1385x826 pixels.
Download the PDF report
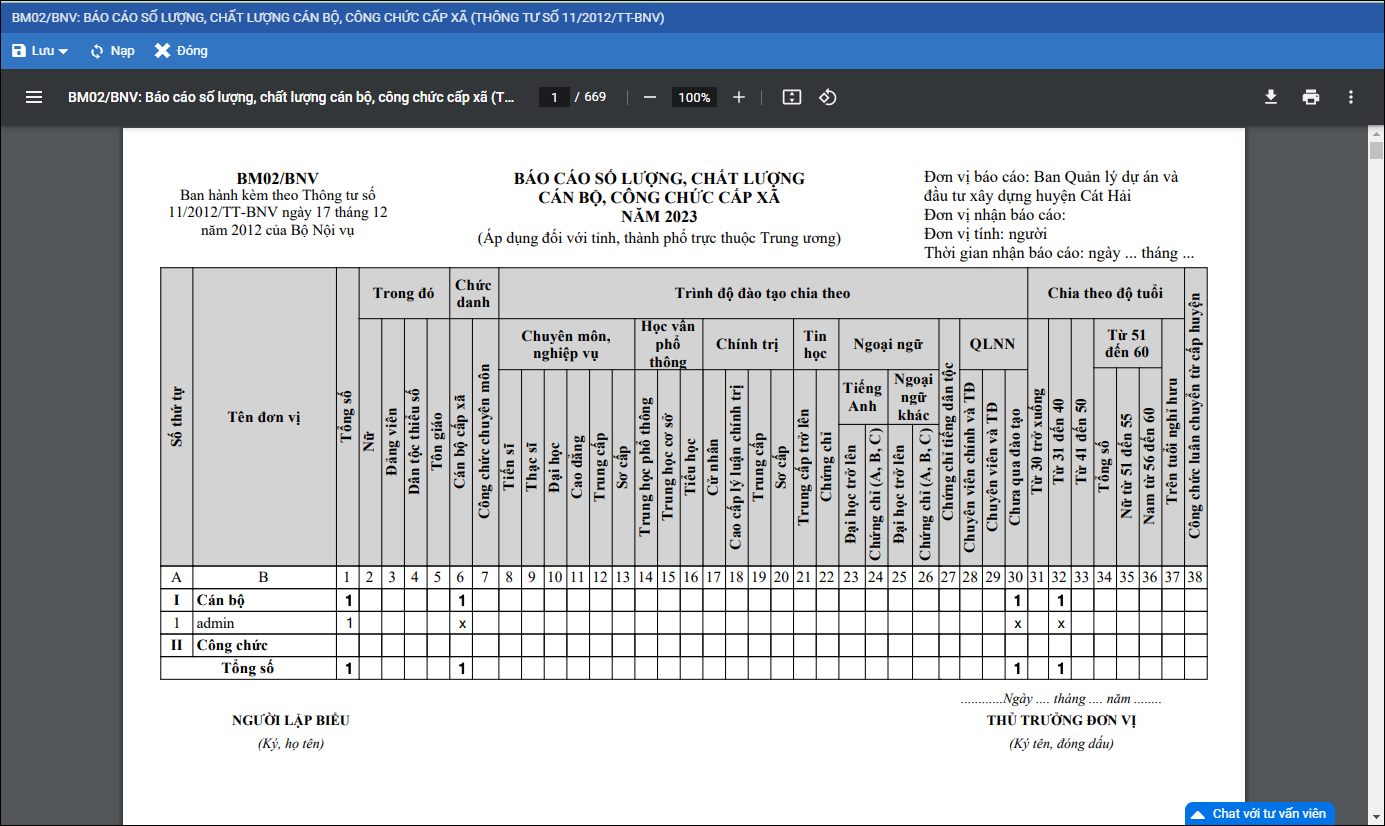(x=1271, y=97)
